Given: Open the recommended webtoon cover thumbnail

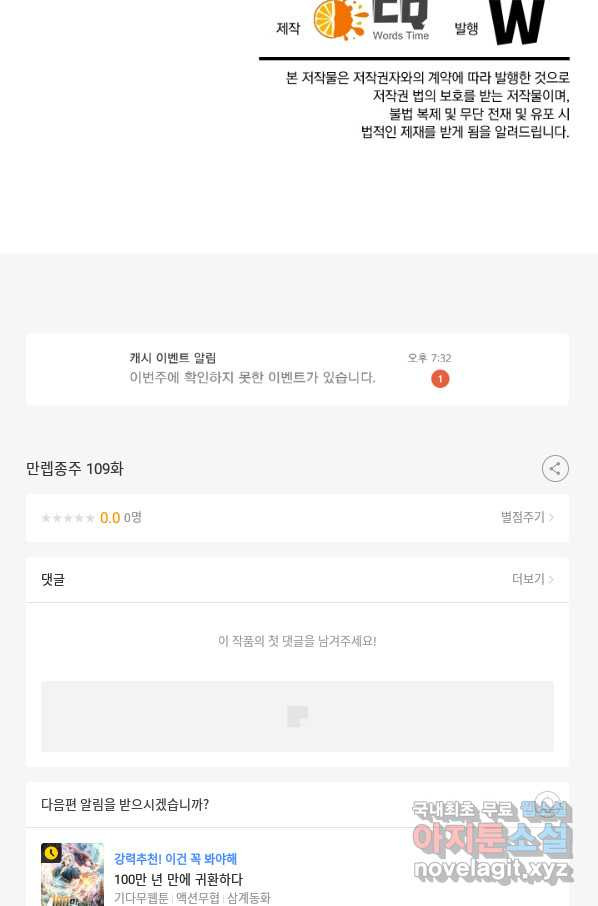Looking at the screenshot, I should click(72, 874).
